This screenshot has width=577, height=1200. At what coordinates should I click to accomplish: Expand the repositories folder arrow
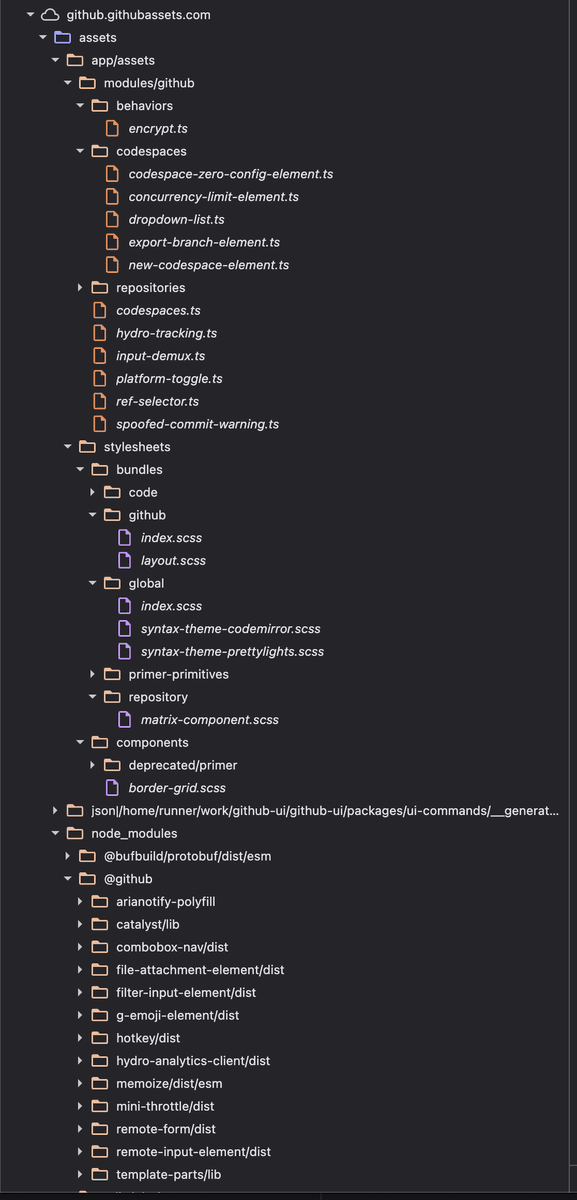[80, 288]
